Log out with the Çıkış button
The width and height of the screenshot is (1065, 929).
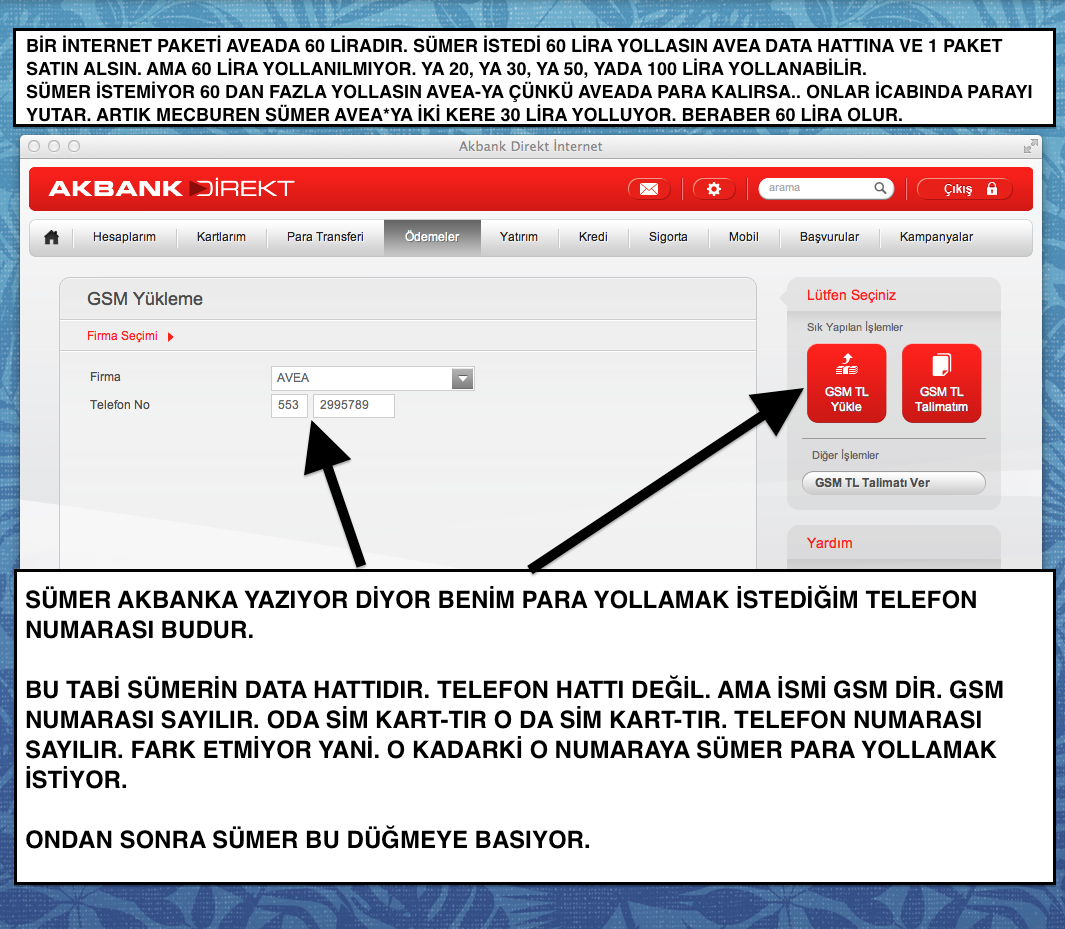[964, 189]
